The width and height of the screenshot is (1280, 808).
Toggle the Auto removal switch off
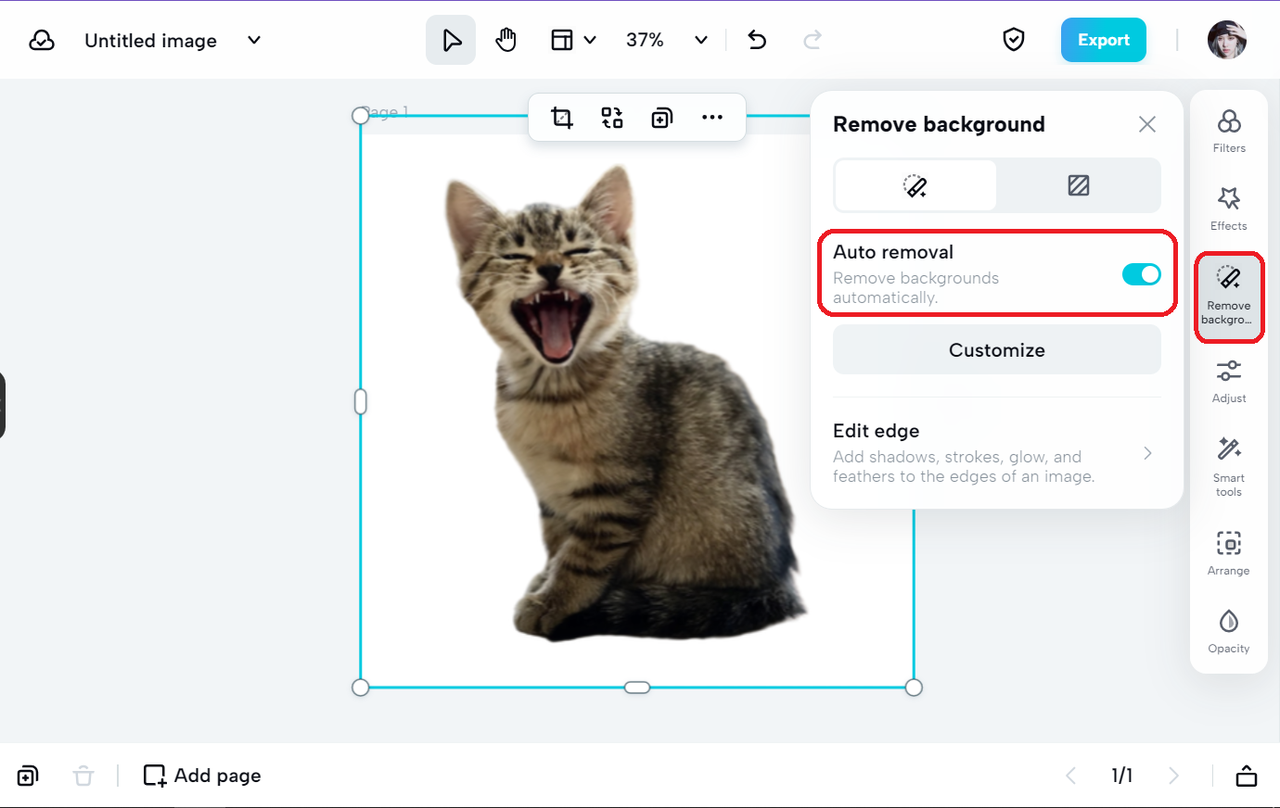point(1141,274)
